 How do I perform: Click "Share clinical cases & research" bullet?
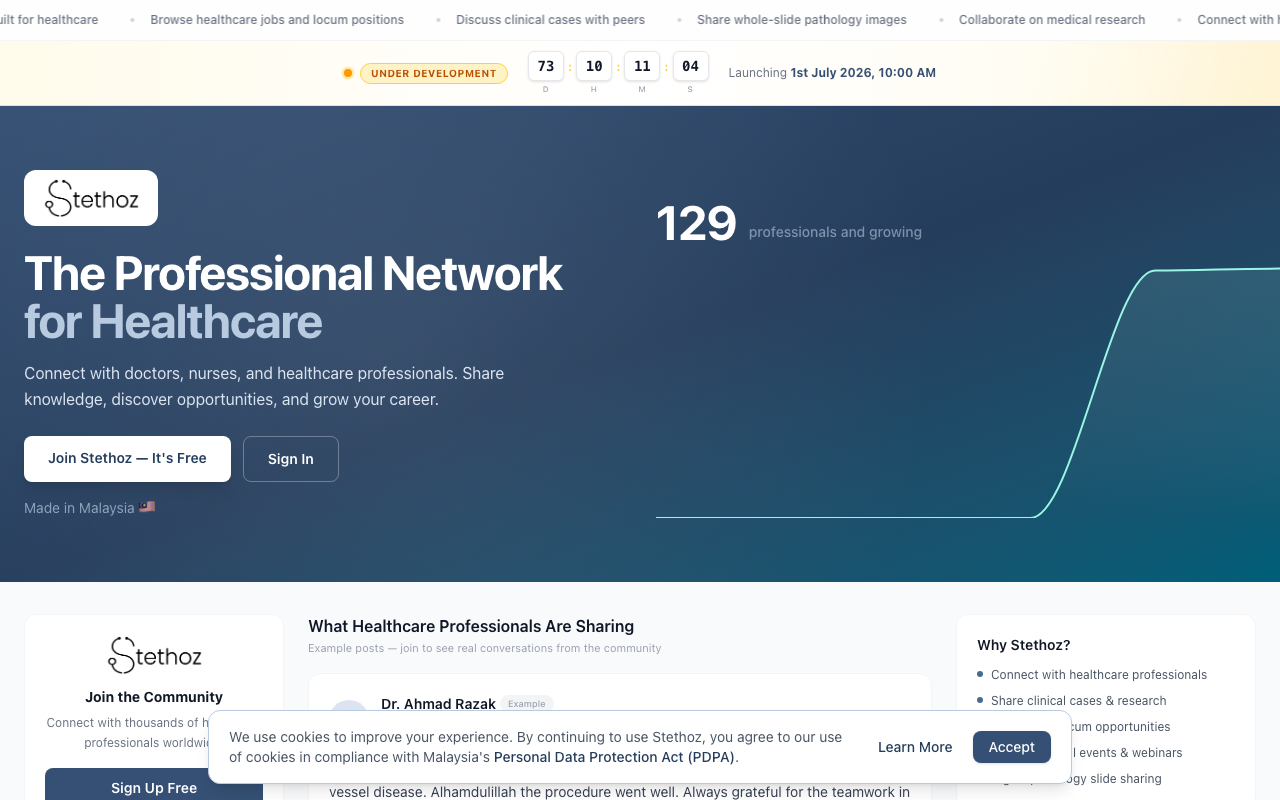(1079, 701)
